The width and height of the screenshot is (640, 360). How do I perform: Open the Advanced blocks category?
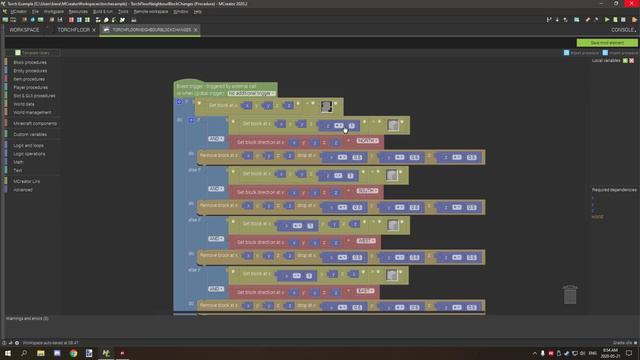pos(23,190)
